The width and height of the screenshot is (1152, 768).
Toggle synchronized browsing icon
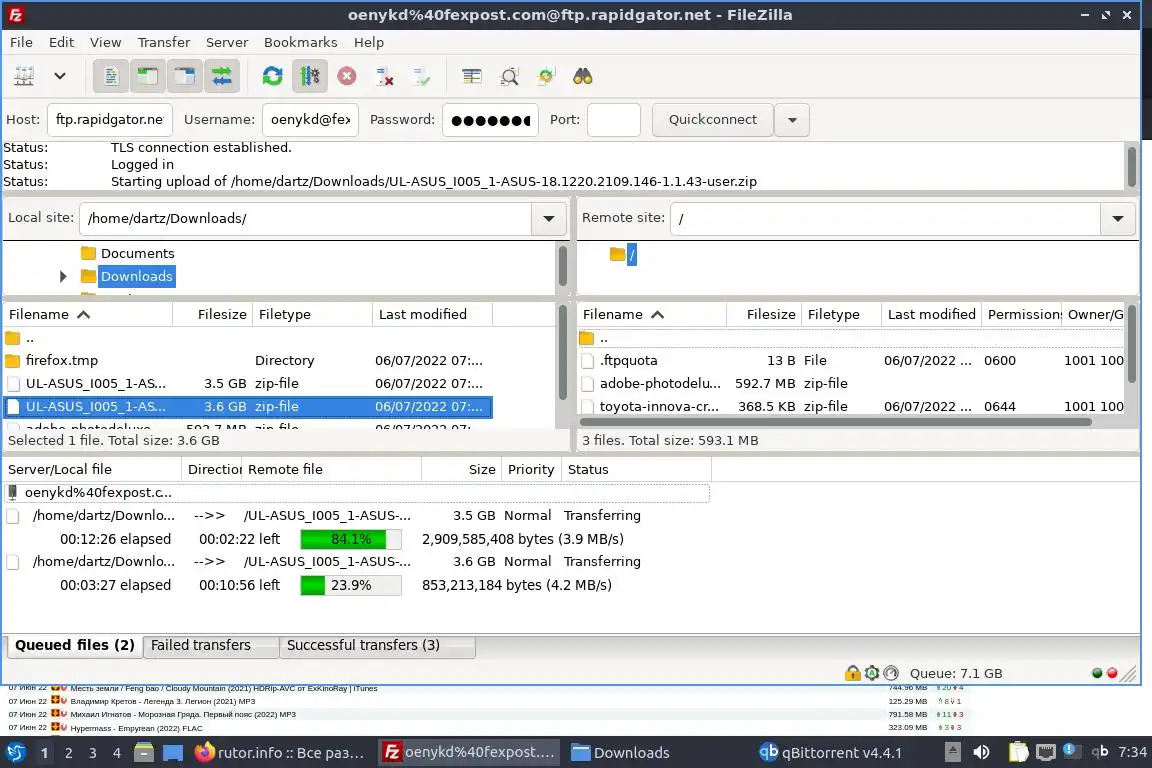(x=546, y=76)
